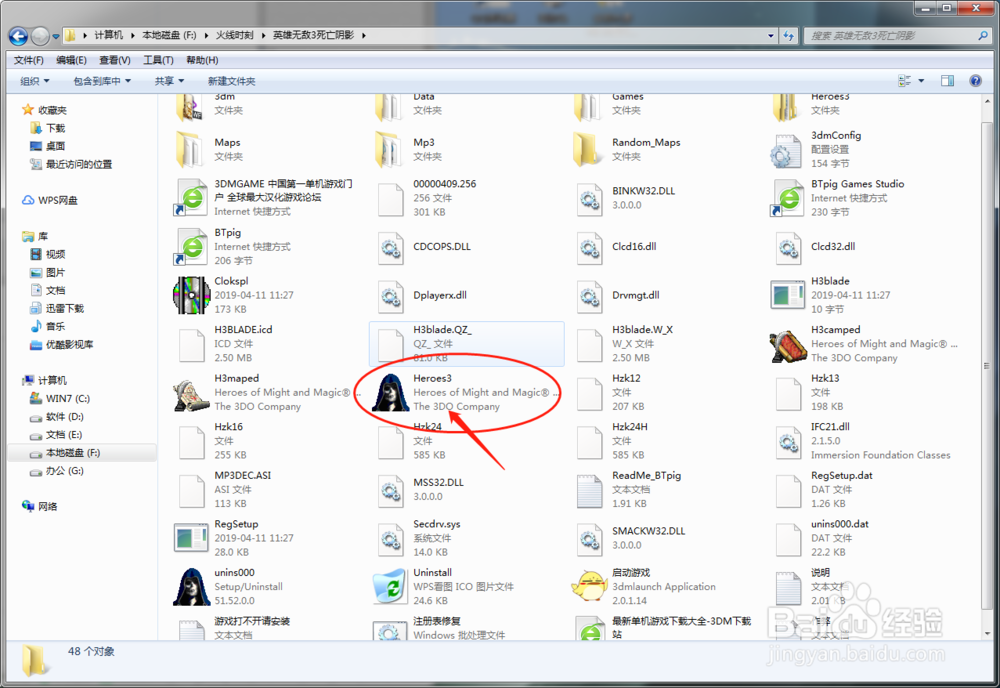Select 办公 (G:) drive in sidebar
Image resolution: width=1000 pixels, height=688 pixels.
coord(64,471)
